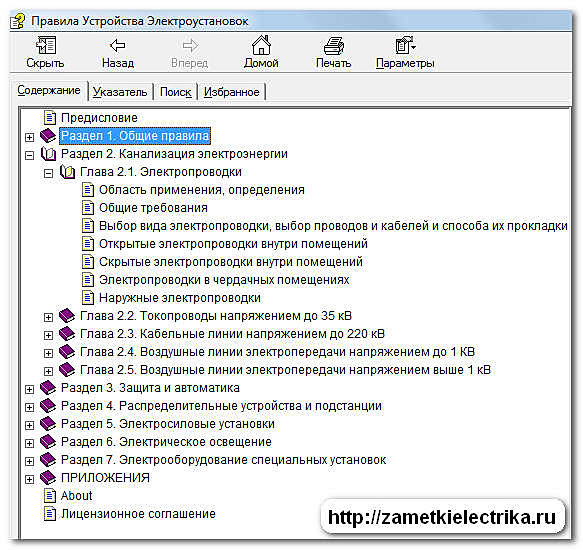
Task: Click the open book icon of Глава 2.1
Action: point(67,172)
